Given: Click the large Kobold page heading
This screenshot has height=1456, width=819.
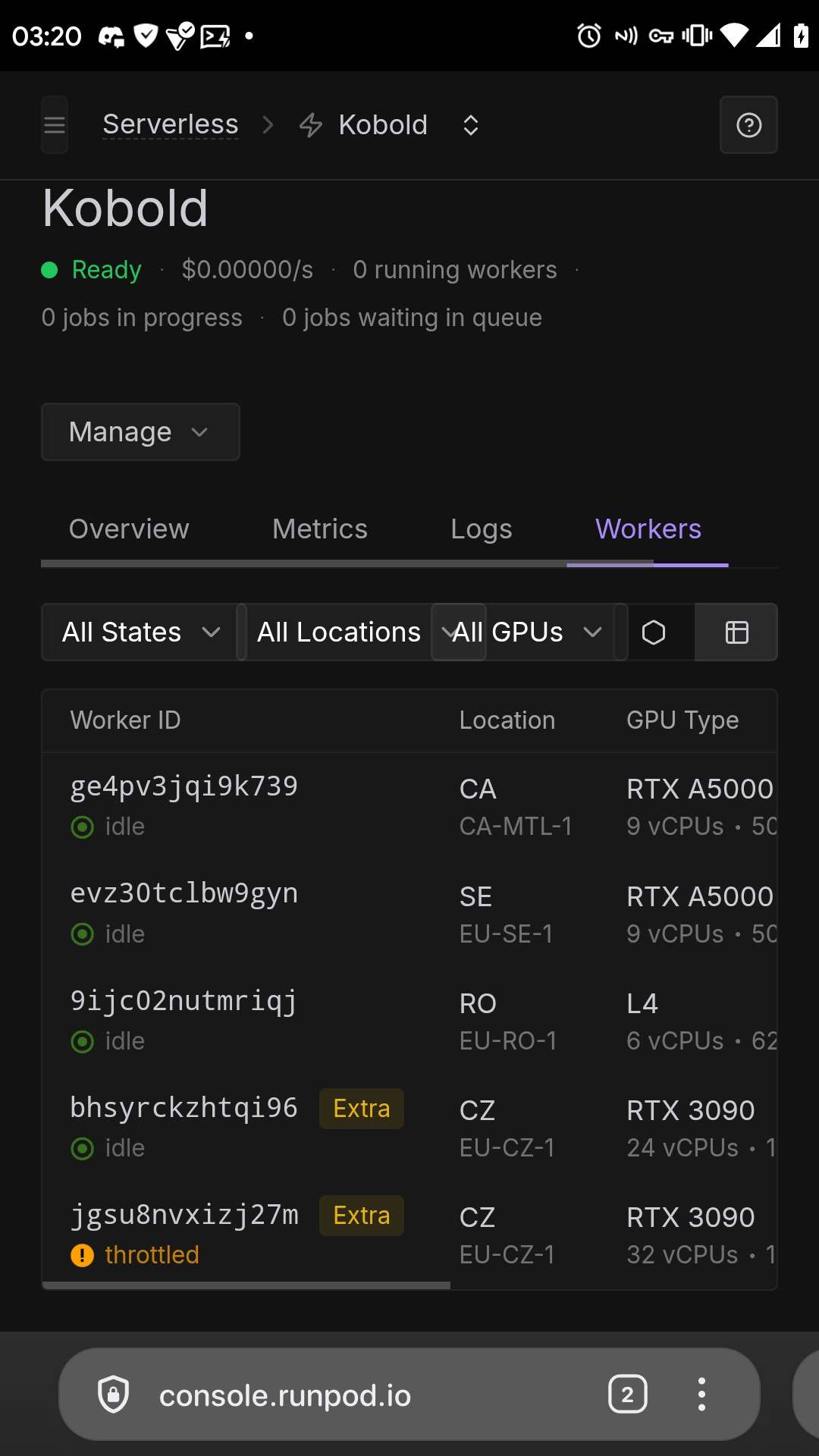Looking at the screenshot, I should pos(125,209).
